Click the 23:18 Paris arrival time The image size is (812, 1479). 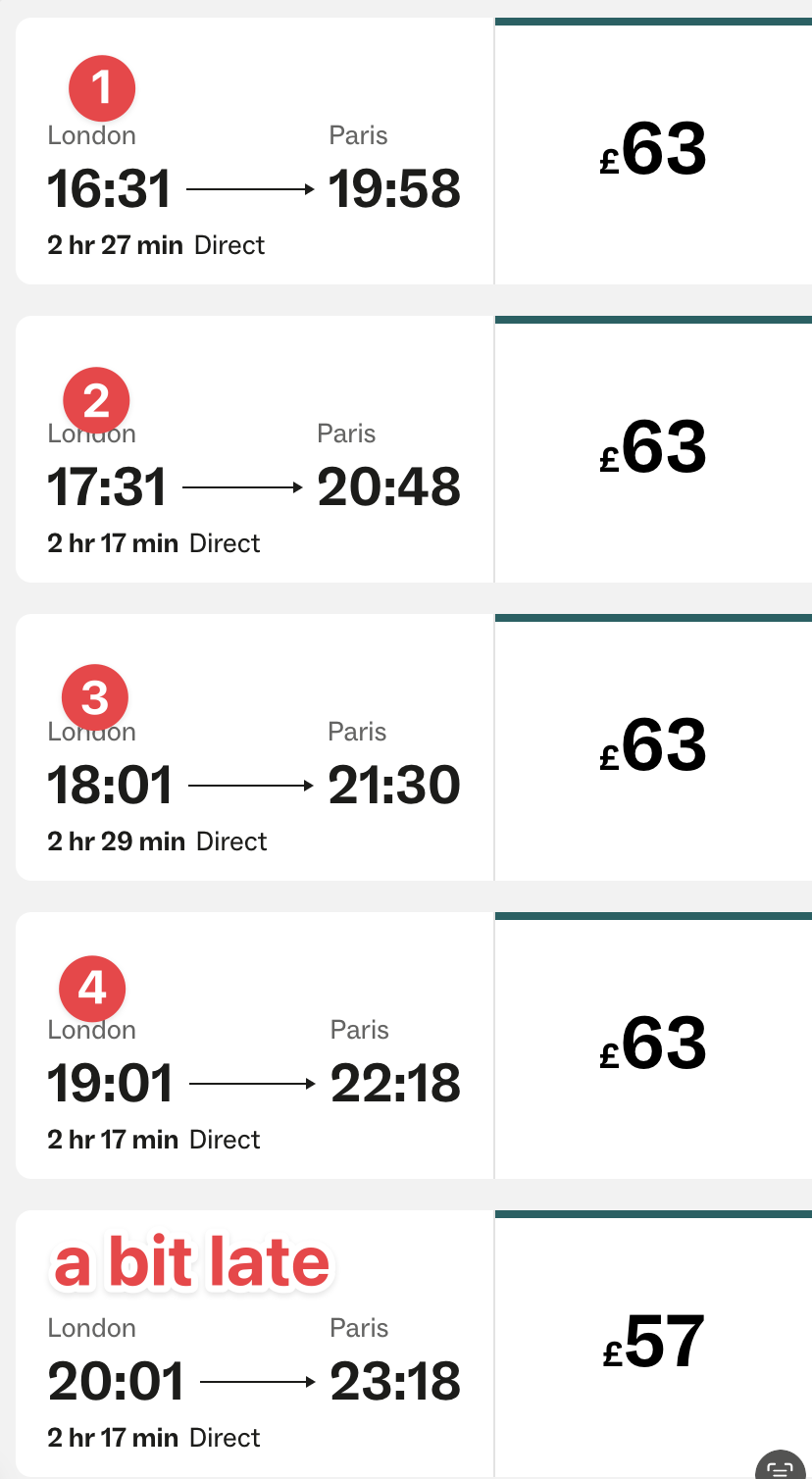395,1382
